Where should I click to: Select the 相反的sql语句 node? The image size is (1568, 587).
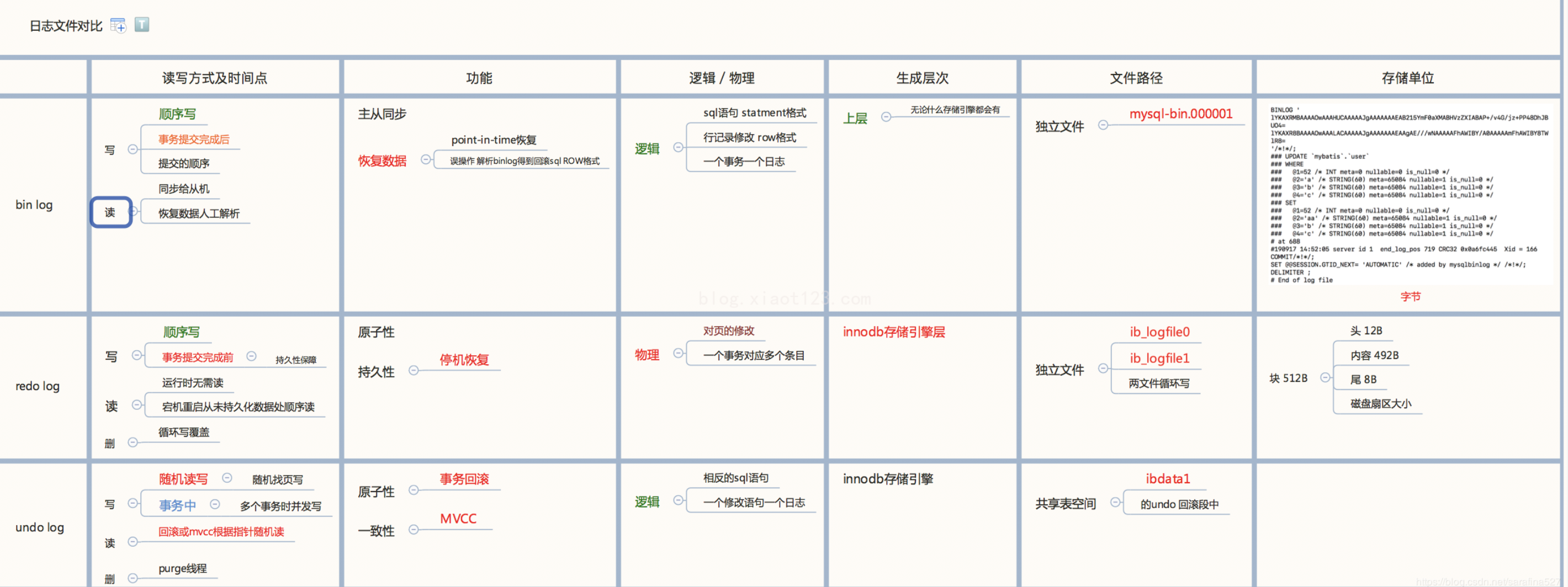(736, 478)
